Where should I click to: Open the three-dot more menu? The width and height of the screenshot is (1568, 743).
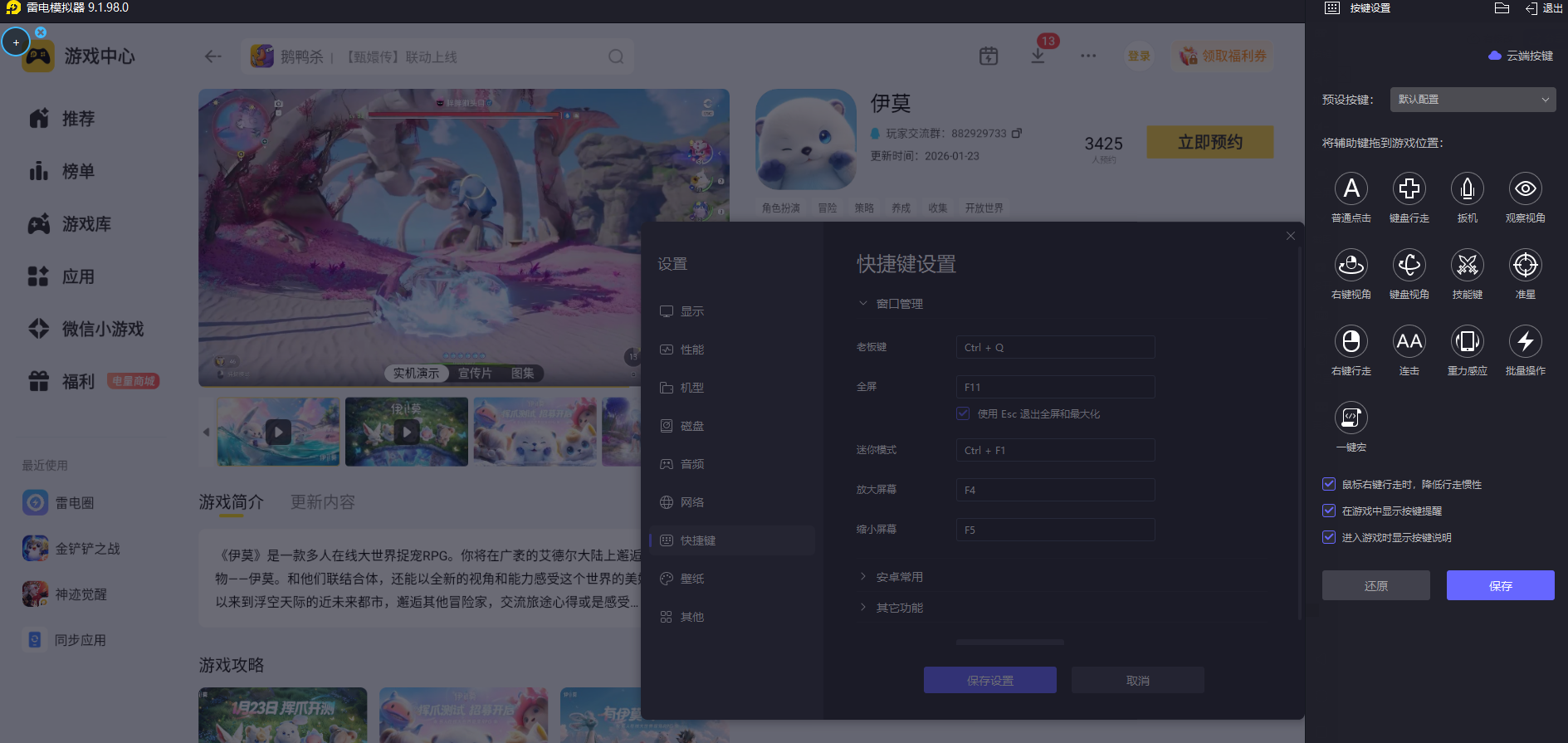[x=1088, y=56]
